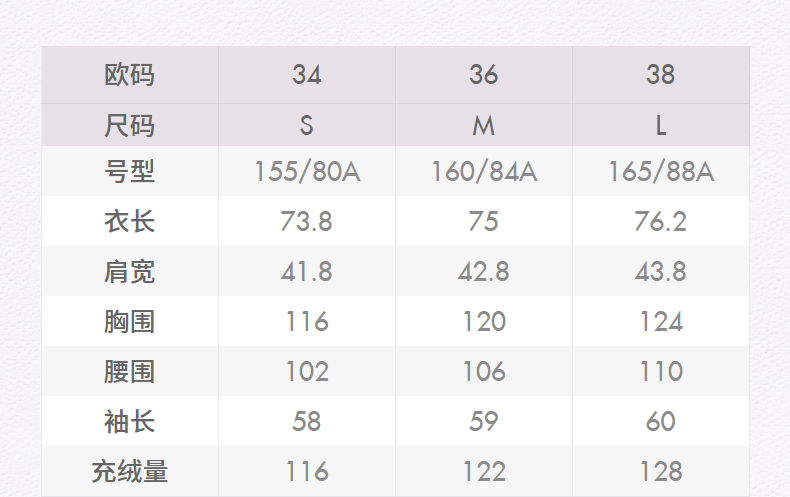
Task: Click the 袖长 row label
Action: (130, 421)
